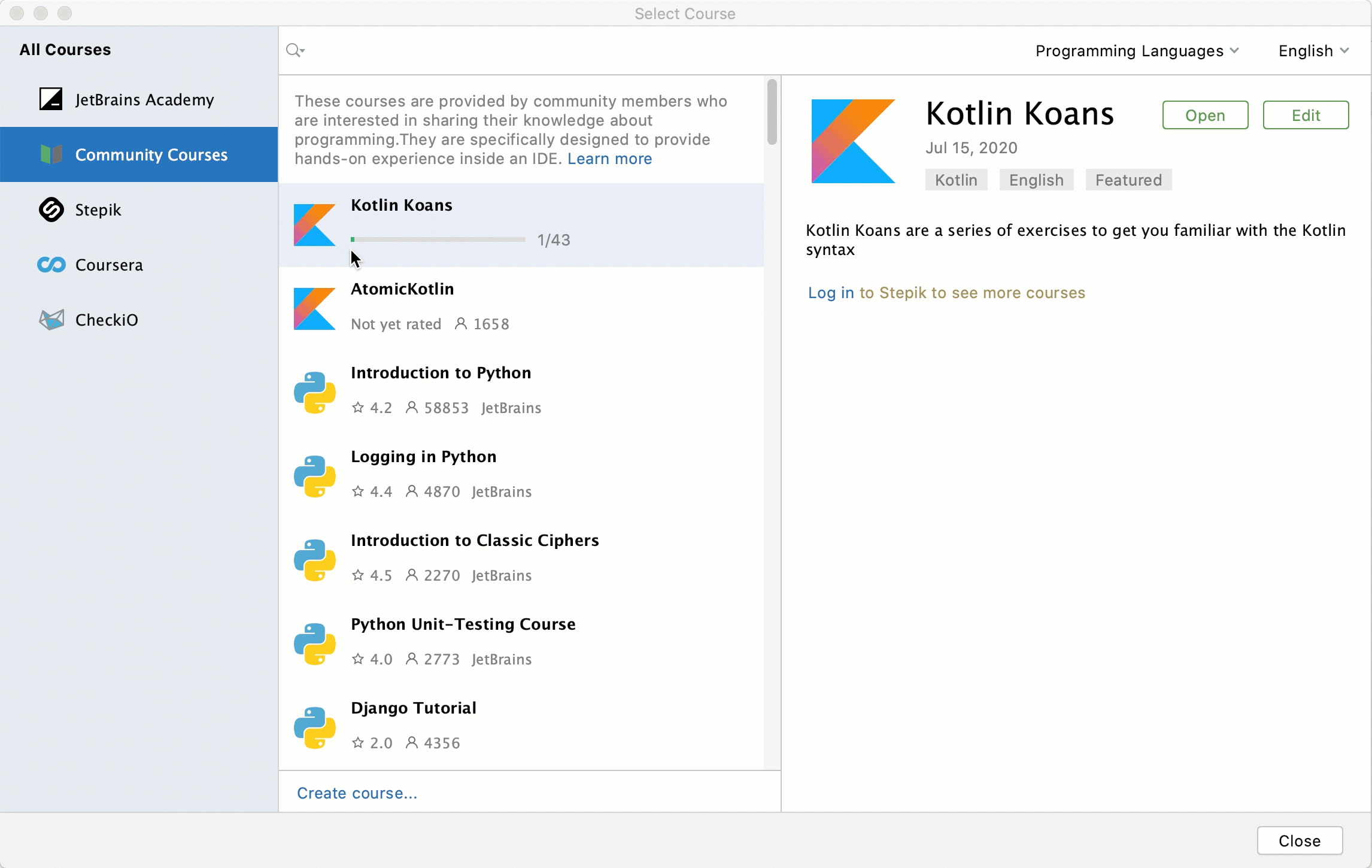Click the Introduction to Python course icon

tap(314, 393)
